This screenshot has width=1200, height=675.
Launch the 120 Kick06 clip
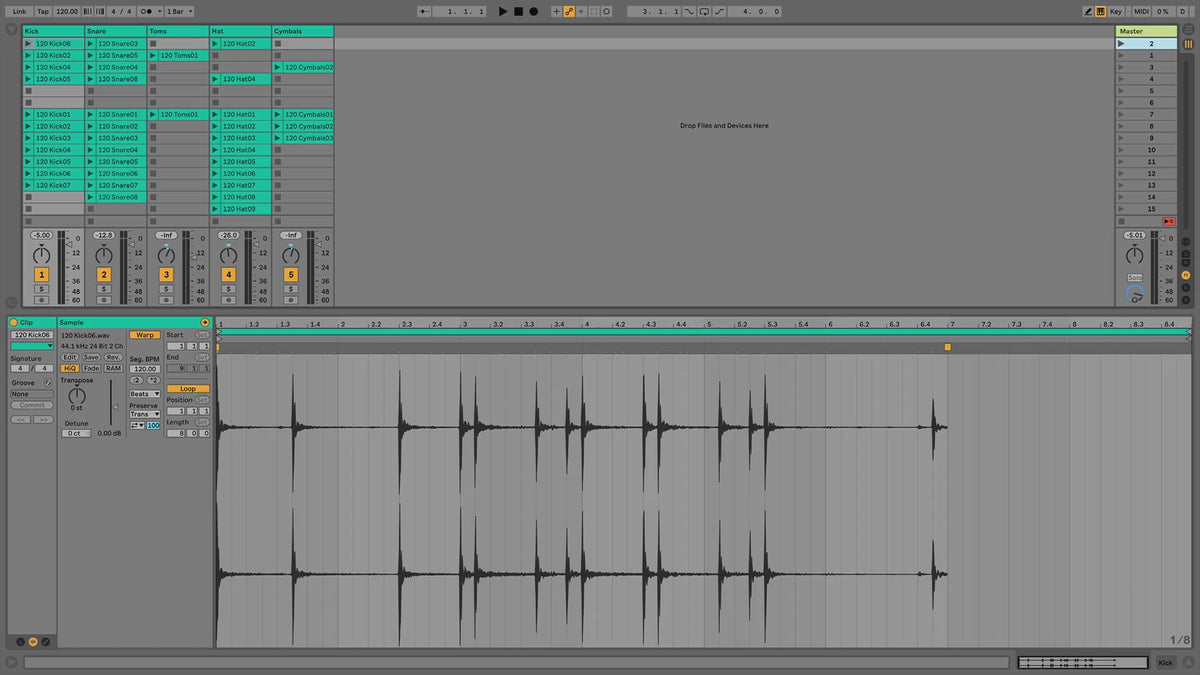29,44
